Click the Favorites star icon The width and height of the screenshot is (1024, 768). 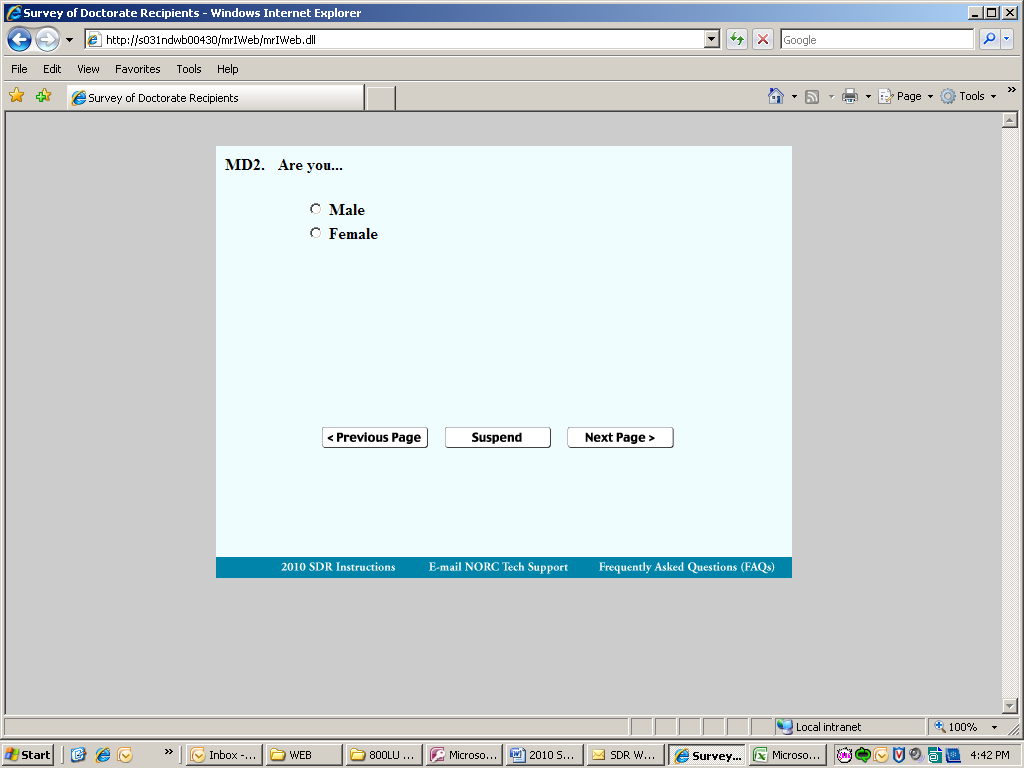[16, 96]
